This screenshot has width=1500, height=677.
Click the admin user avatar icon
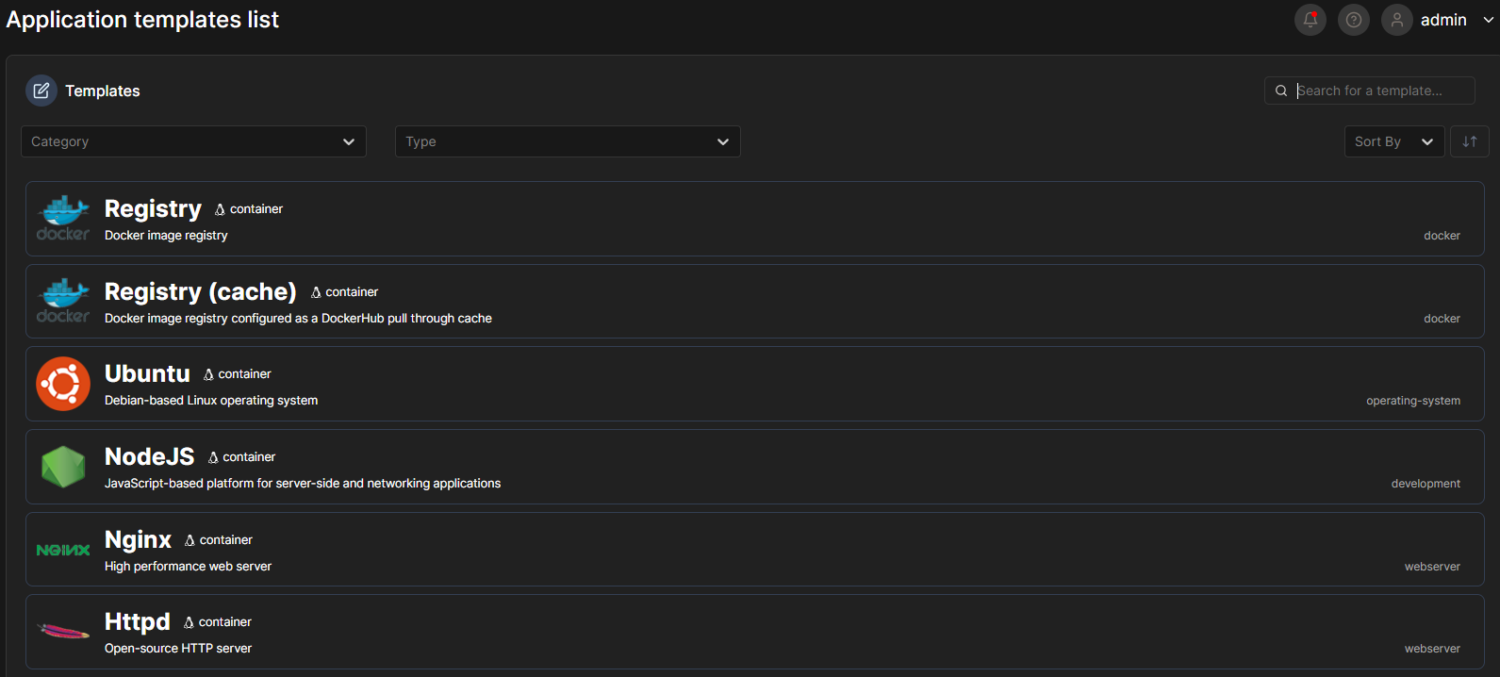(x=1397, y=20)
